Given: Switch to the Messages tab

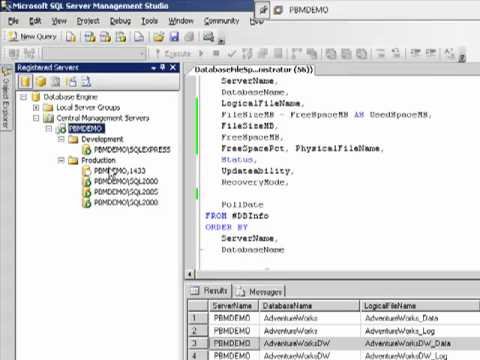Looking at the screenshot, I should coord(259,292).
